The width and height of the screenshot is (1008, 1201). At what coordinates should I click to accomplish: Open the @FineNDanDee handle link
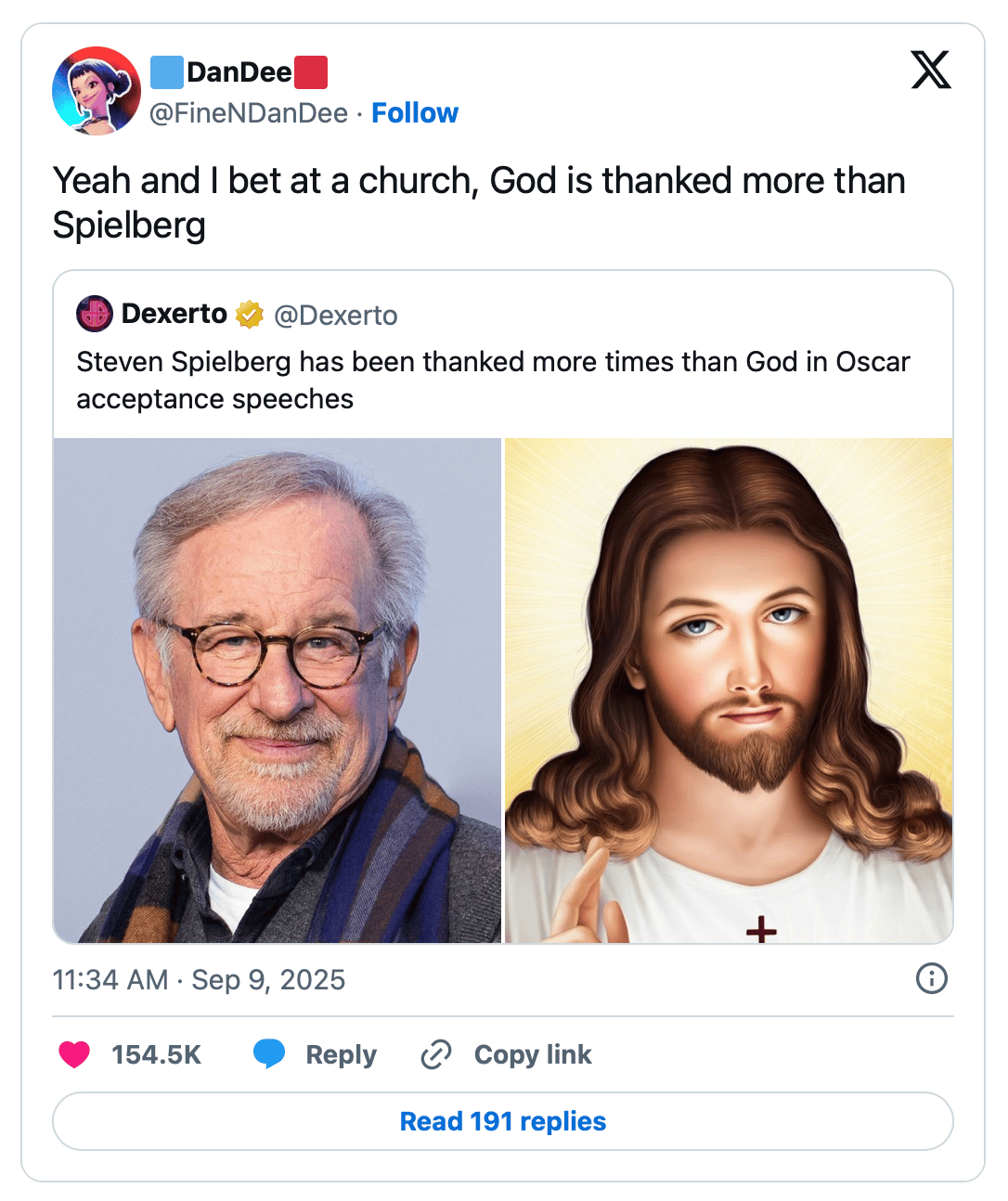249,113
